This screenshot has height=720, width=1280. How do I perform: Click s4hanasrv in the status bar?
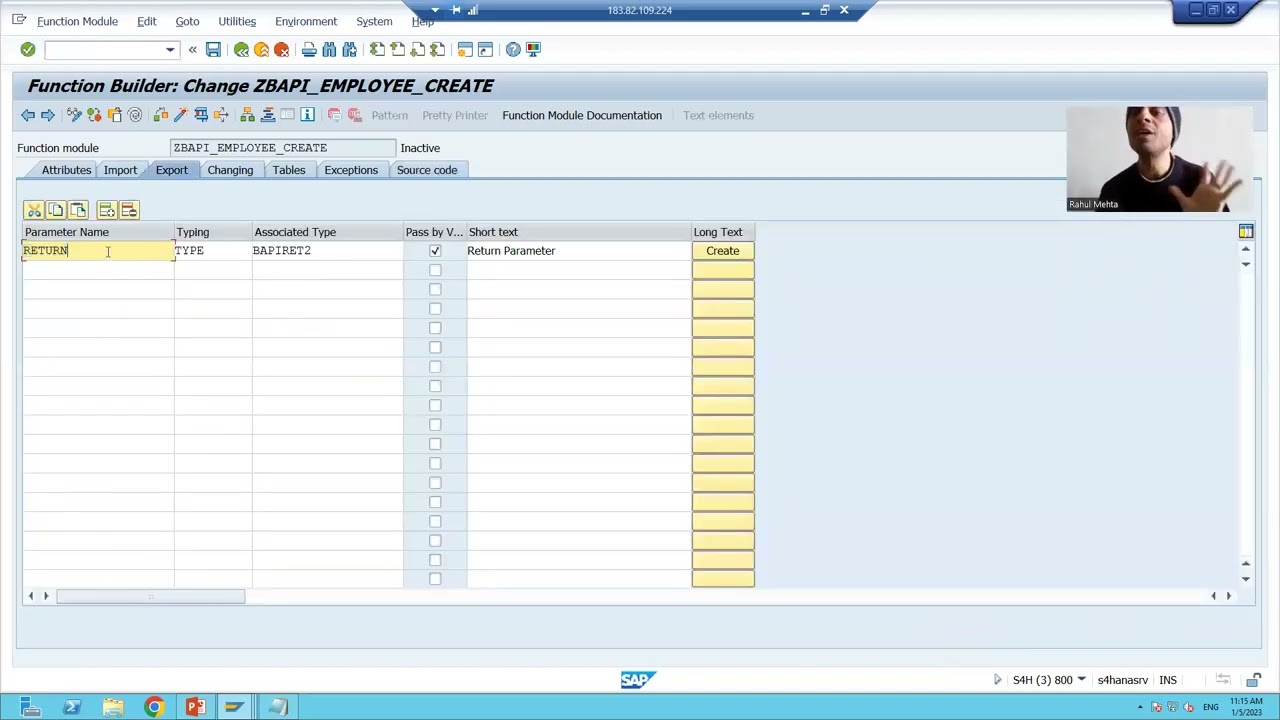(x=1122, y=680)
